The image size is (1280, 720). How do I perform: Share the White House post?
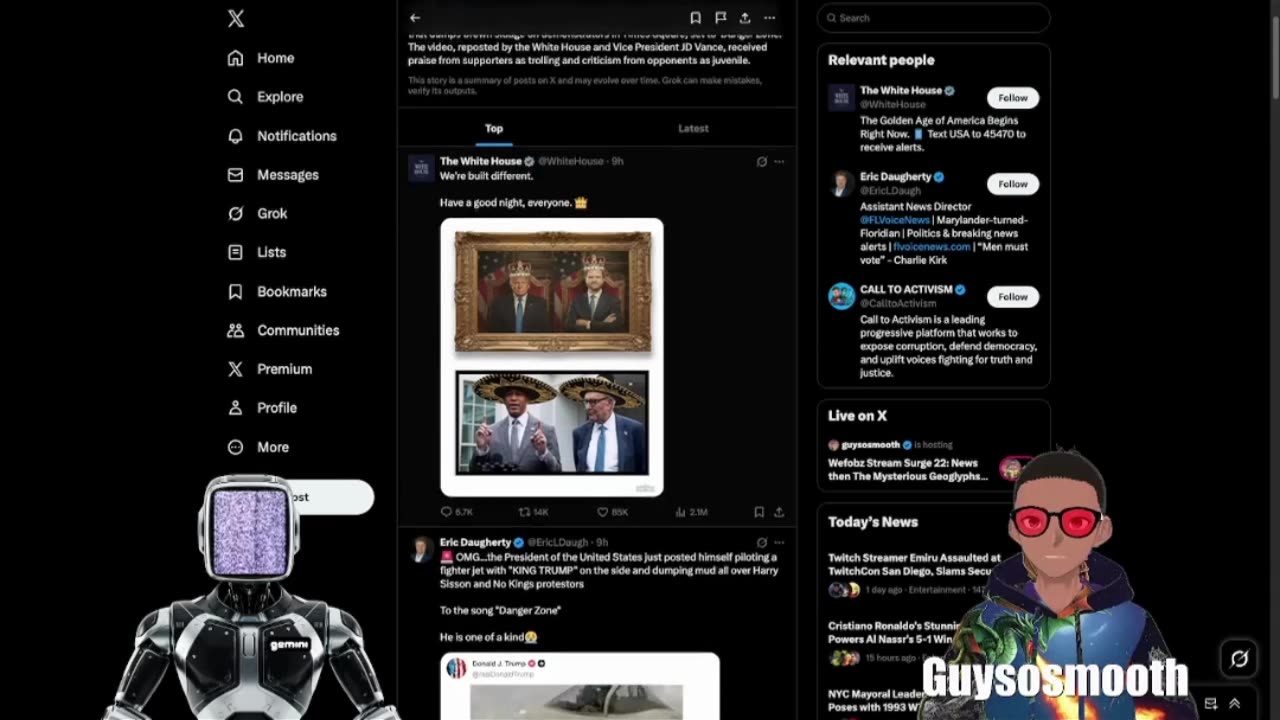pos(779,512)
